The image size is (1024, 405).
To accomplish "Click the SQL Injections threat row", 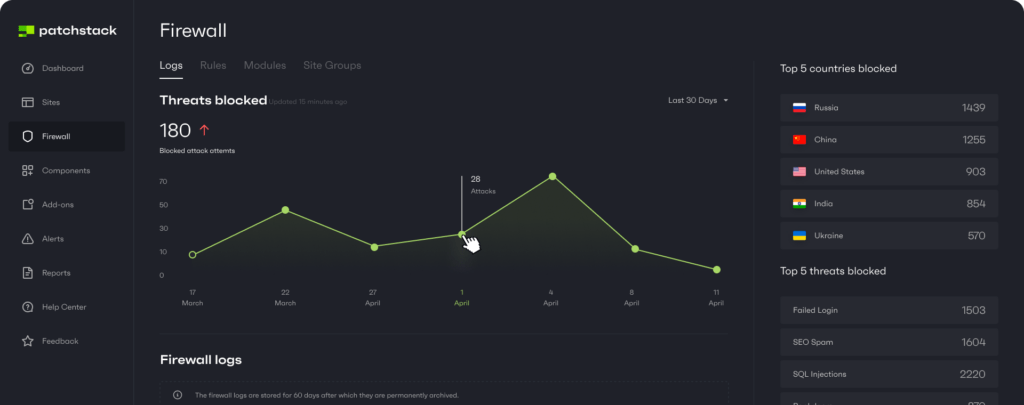I will 888,374.
